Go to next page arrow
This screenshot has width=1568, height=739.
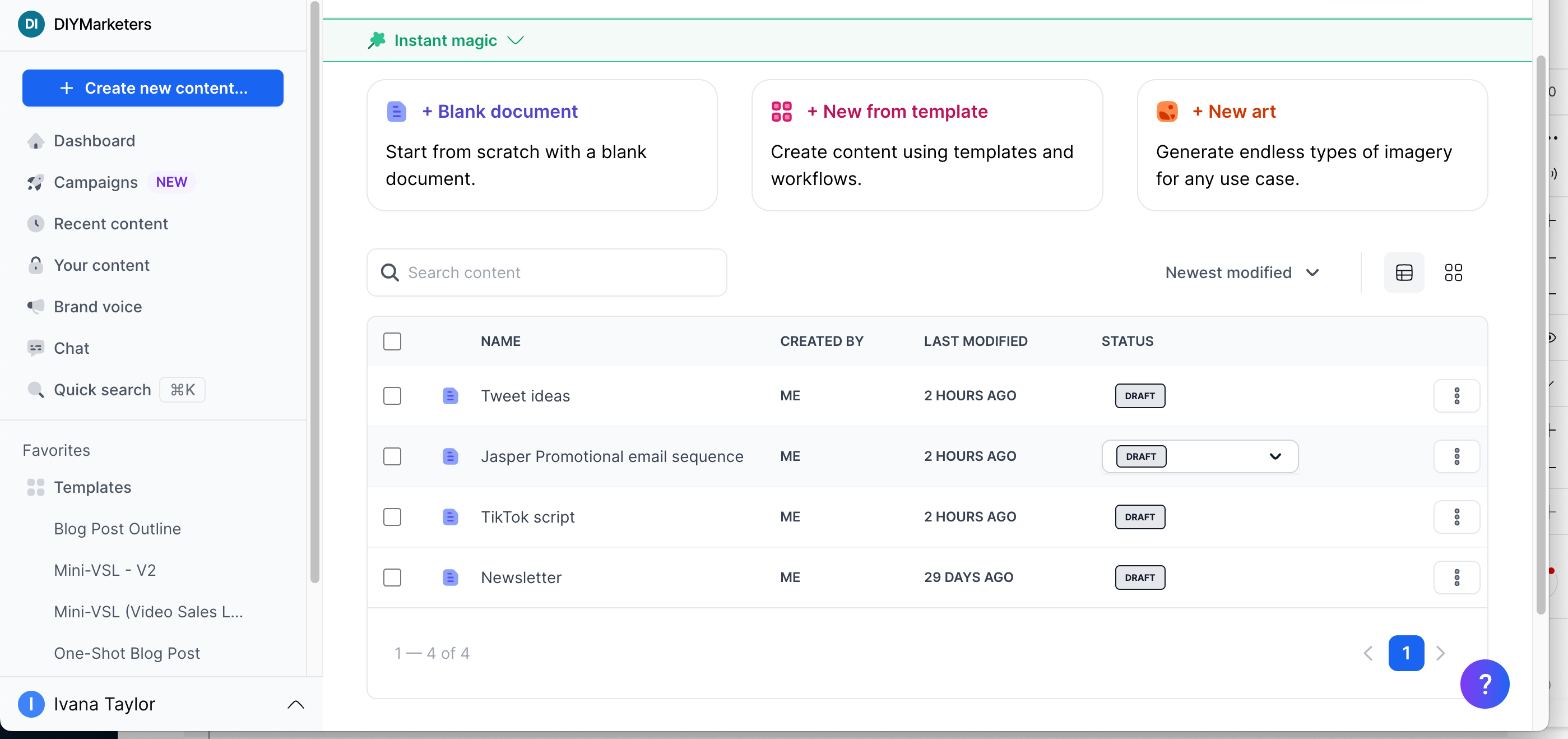[x=1440, y=653]
